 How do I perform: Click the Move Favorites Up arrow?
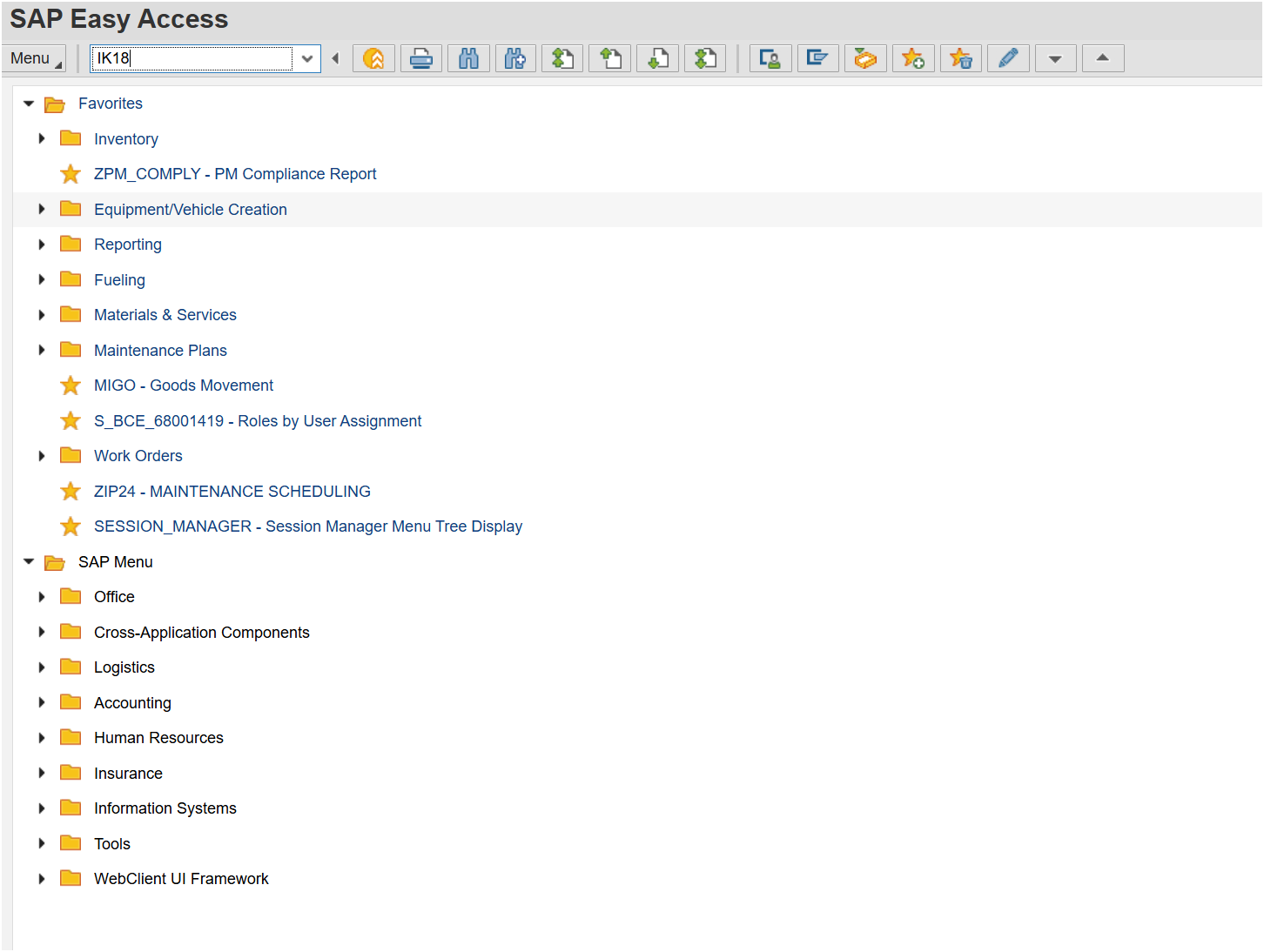[1103, 58]
